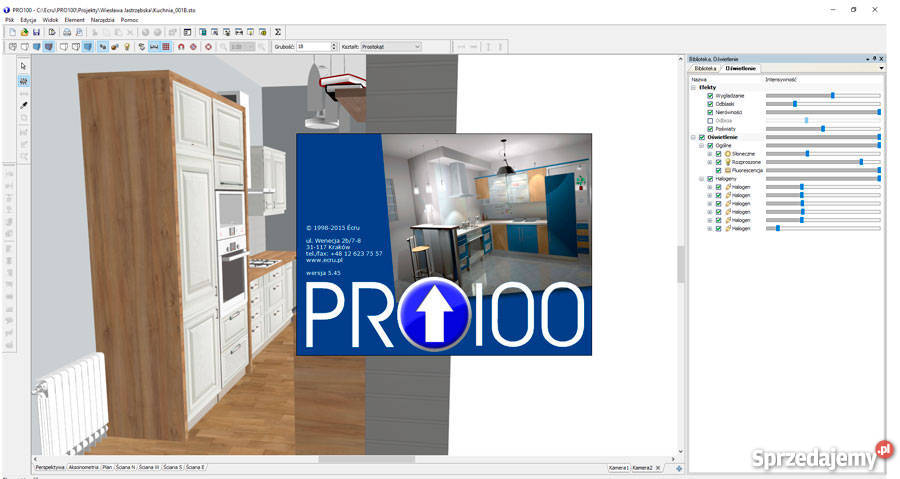The width and height of the screenshot is (900, 479).
Task: Disable the Oświetlenie group checkbox
Action: (702, 137)
